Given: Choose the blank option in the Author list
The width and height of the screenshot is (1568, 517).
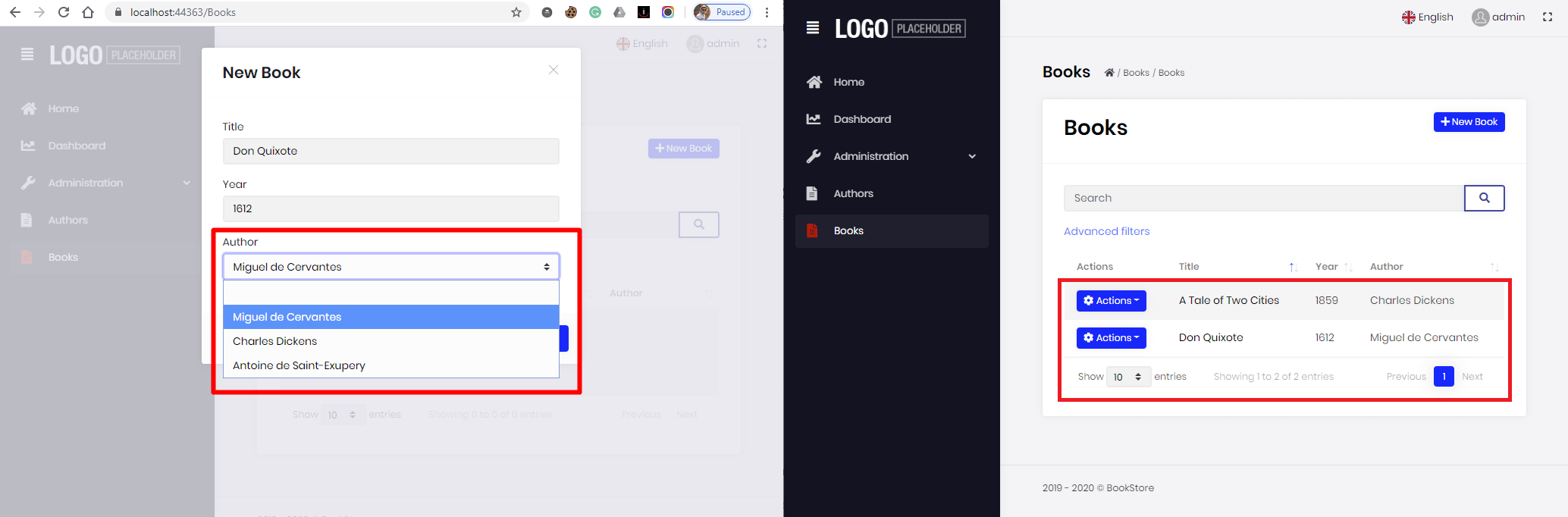Looking at the screenshot, I should 391,293.
